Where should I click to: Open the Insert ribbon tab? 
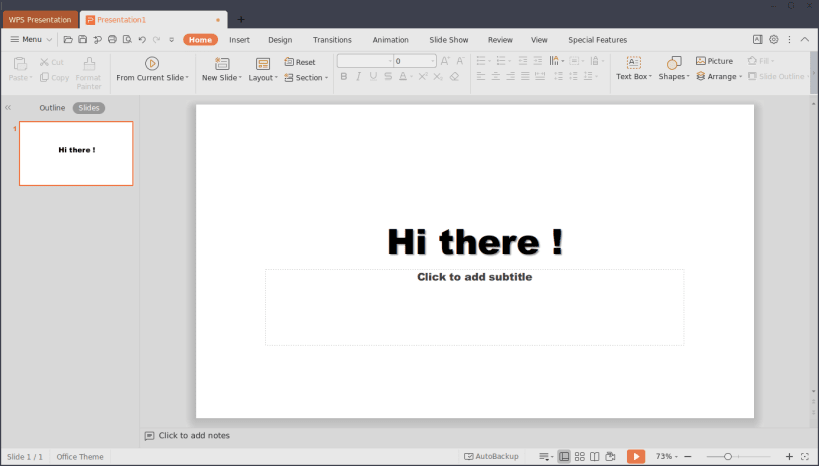239,40
